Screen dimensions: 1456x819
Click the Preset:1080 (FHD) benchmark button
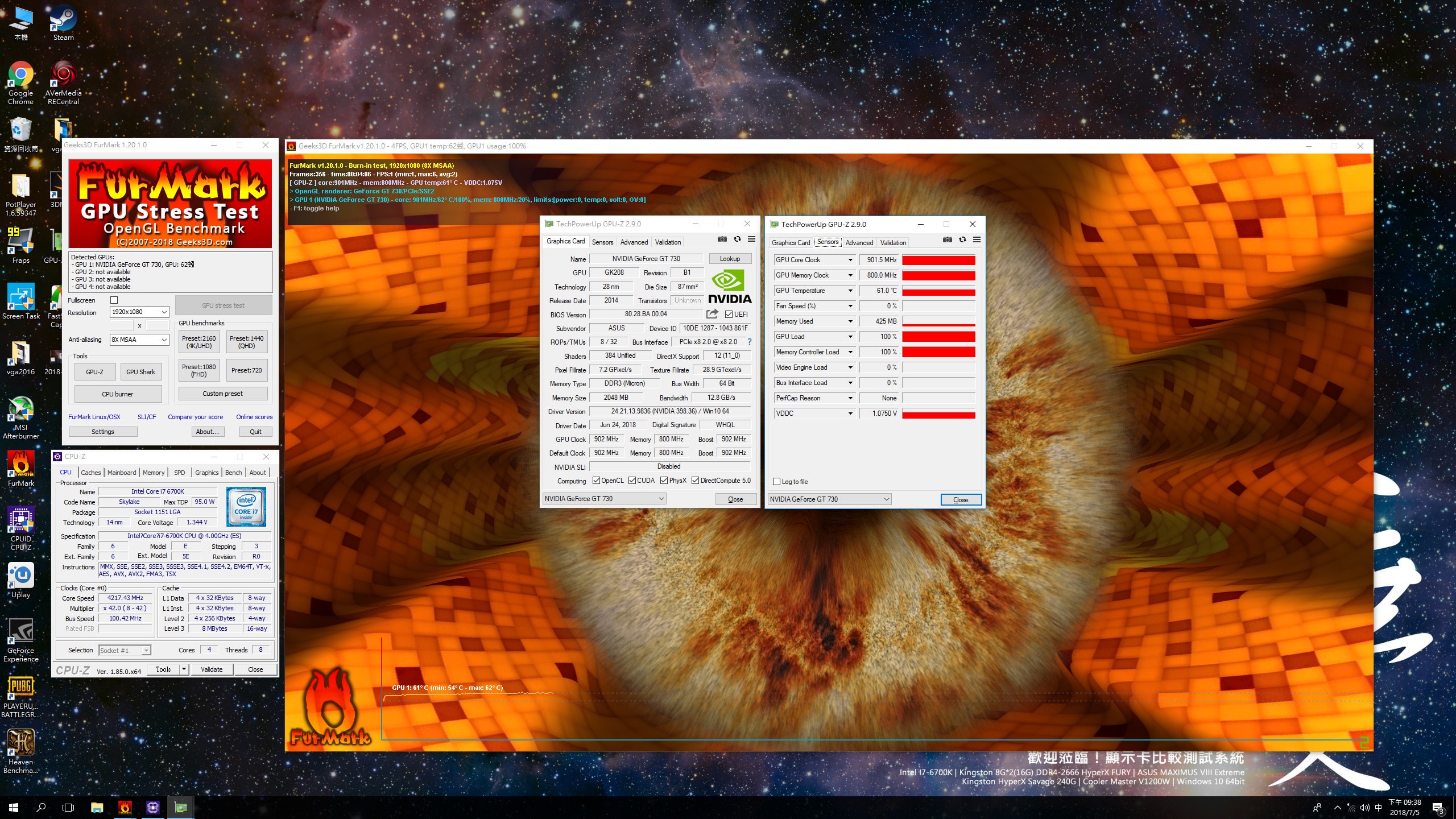click(199, 370)
